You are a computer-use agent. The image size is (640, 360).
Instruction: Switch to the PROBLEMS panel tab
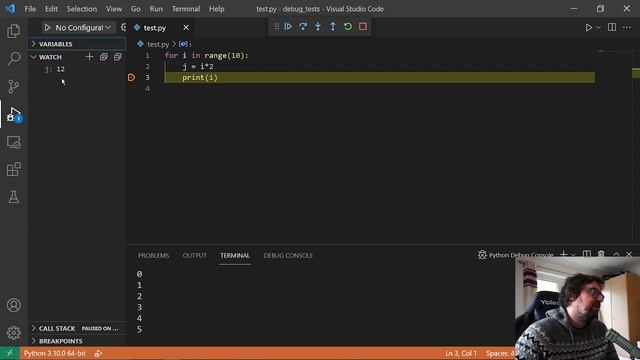[x=153, y=256]
